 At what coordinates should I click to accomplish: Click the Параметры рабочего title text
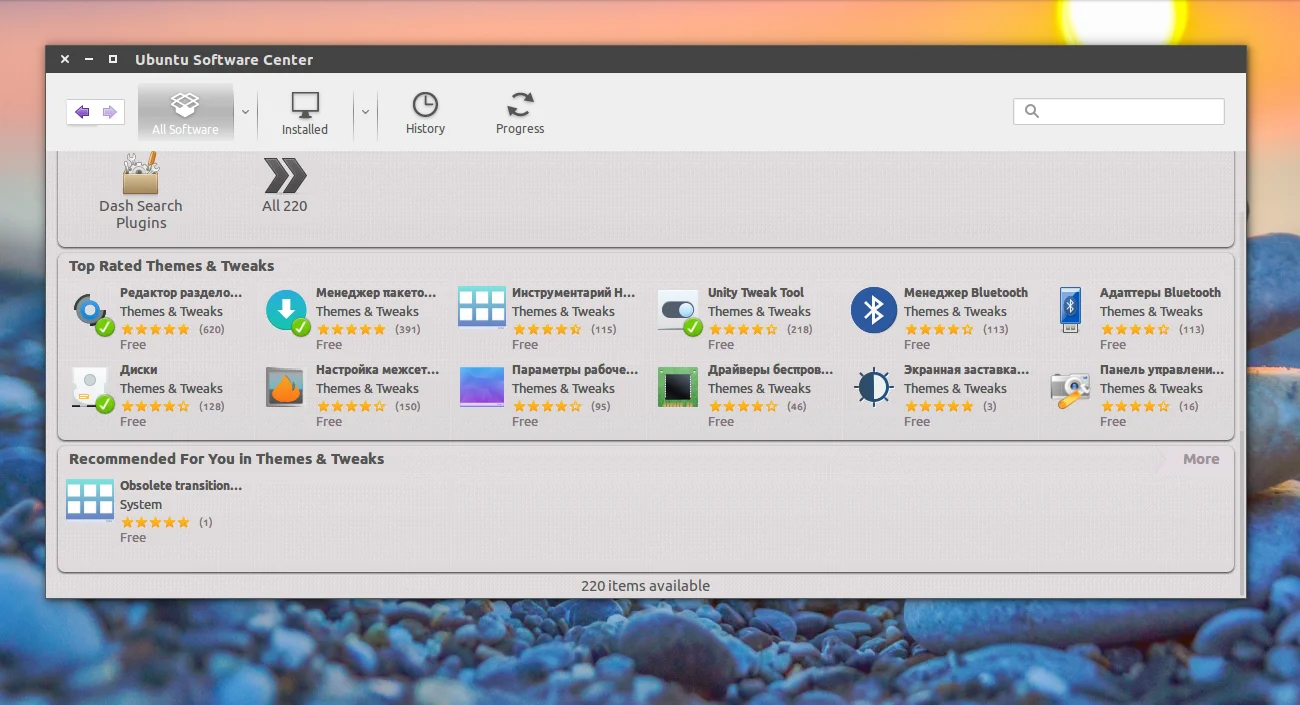[x=574, y=370]
